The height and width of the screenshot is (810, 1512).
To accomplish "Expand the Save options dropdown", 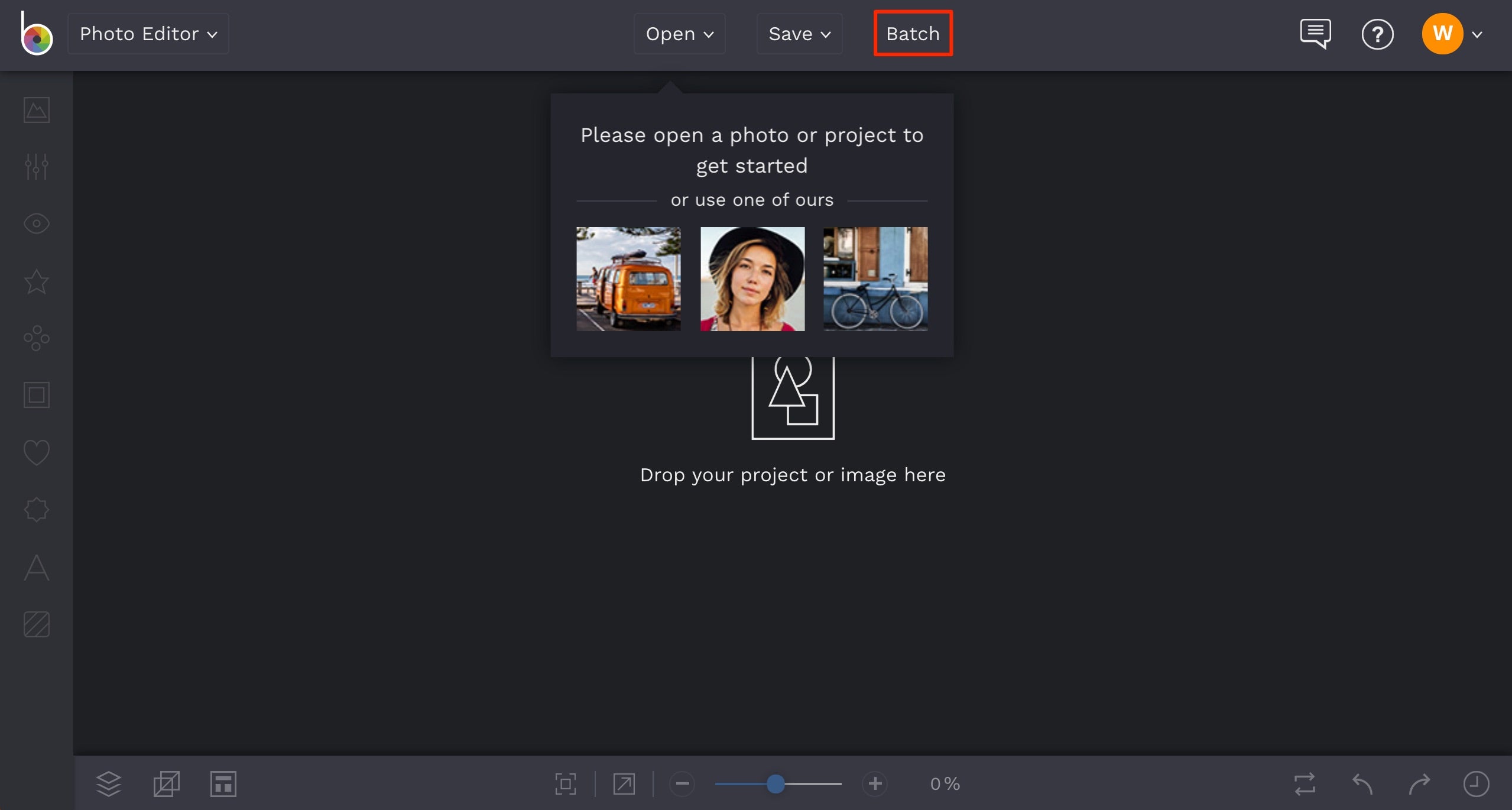I will (799, 34).
